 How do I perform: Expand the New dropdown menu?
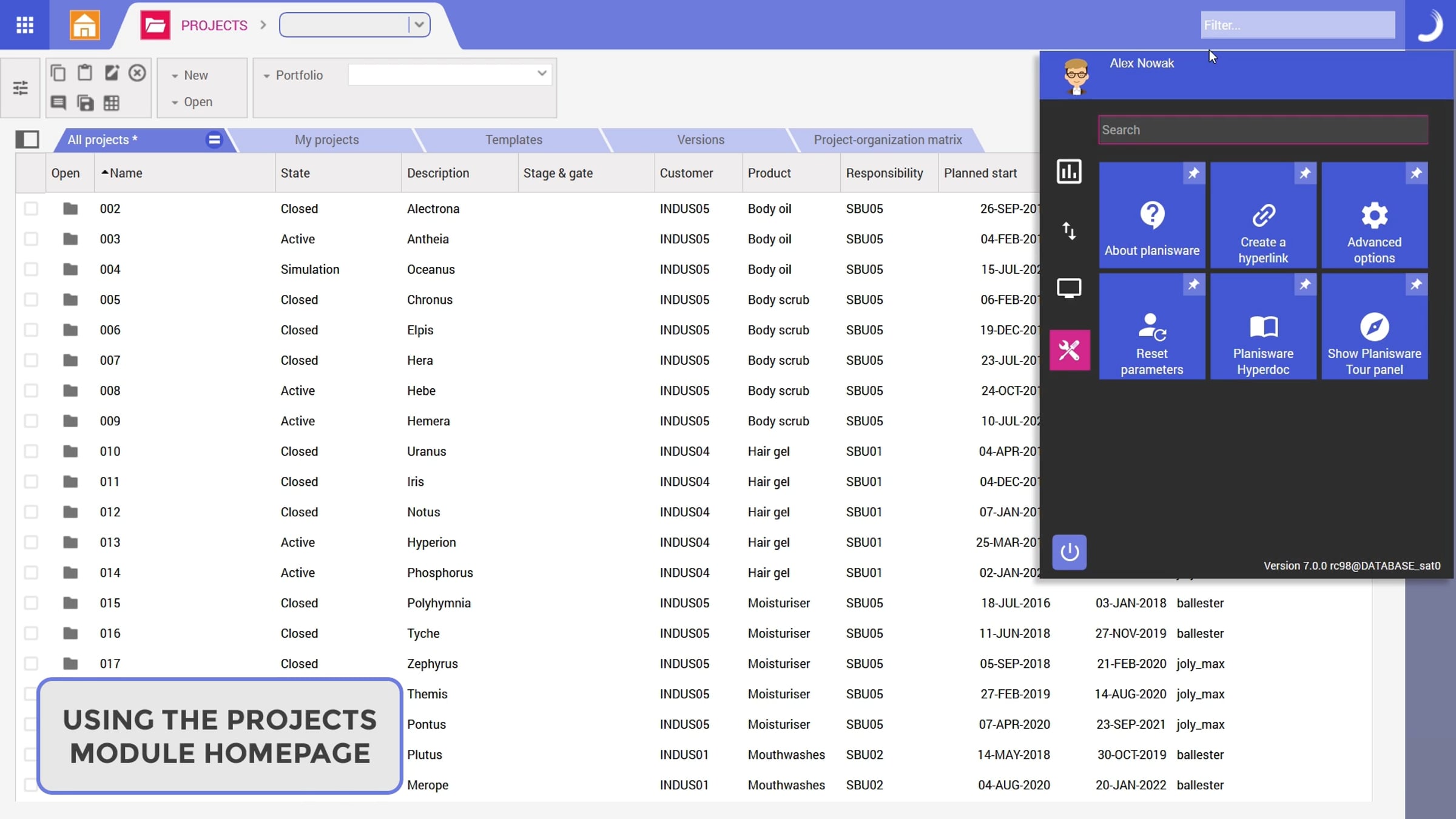[x=189, y=75]
